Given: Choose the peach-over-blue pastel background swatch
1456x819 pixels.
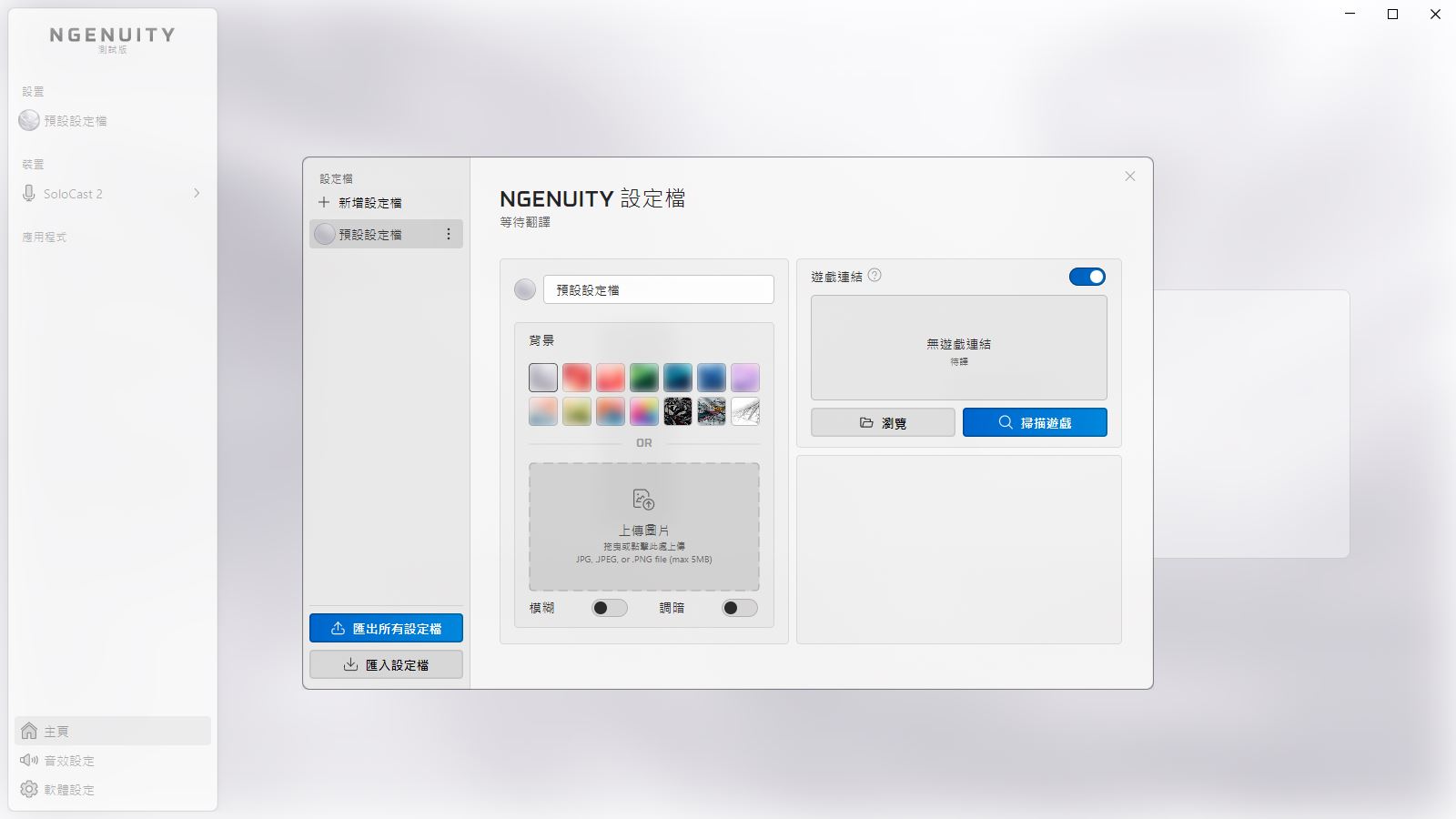Looking at the screenshot, I should pyautogui.click(x=543, y=411).
